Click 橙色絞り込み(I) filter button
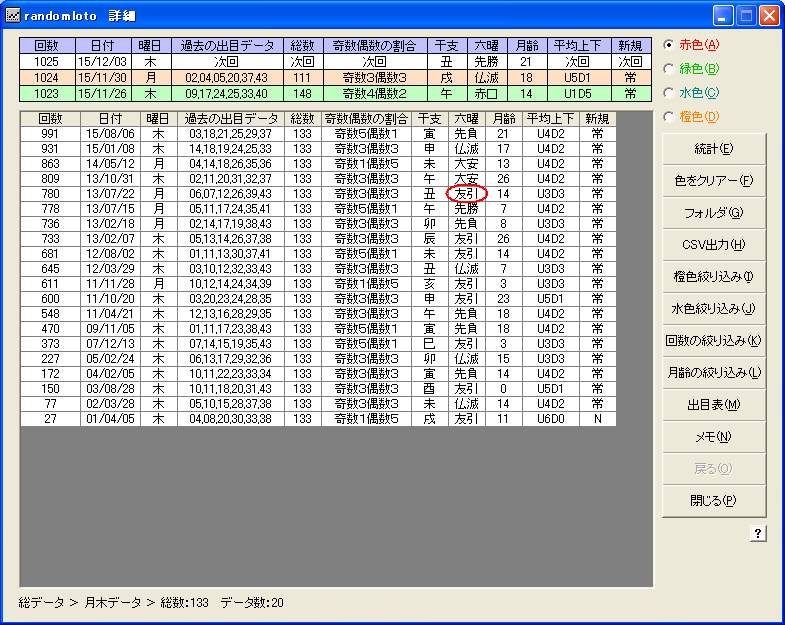 click(x=714, y=277)
